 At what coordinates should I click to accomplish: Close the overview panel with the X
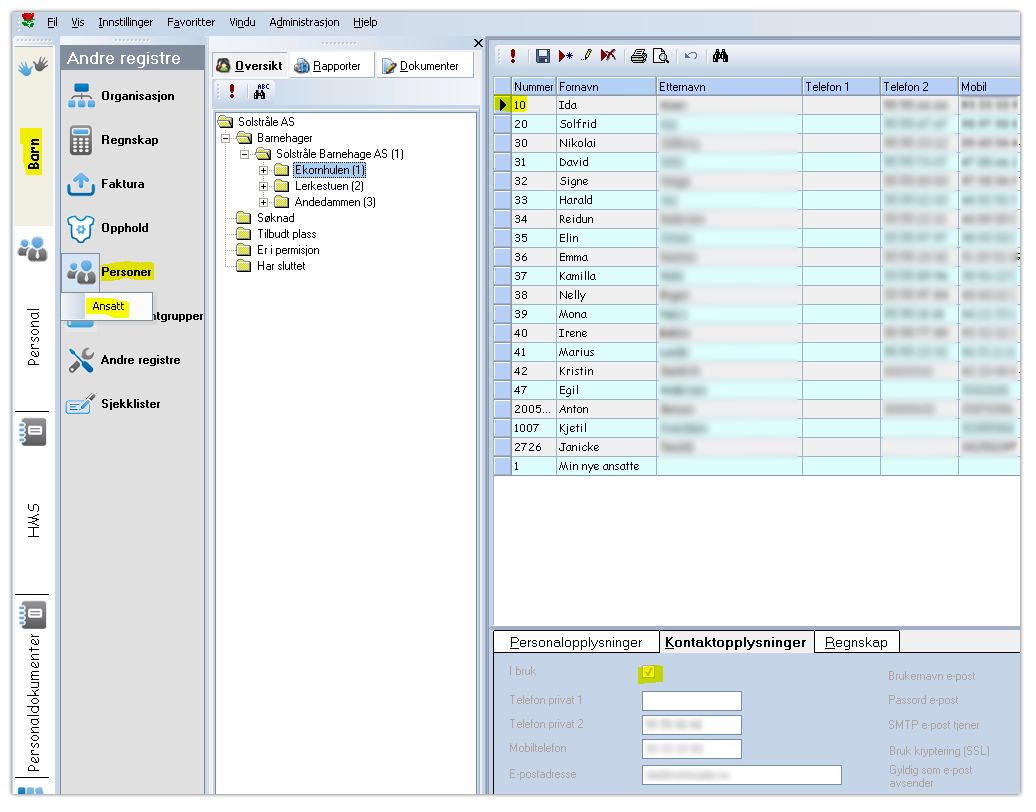(x=478, y=43)
